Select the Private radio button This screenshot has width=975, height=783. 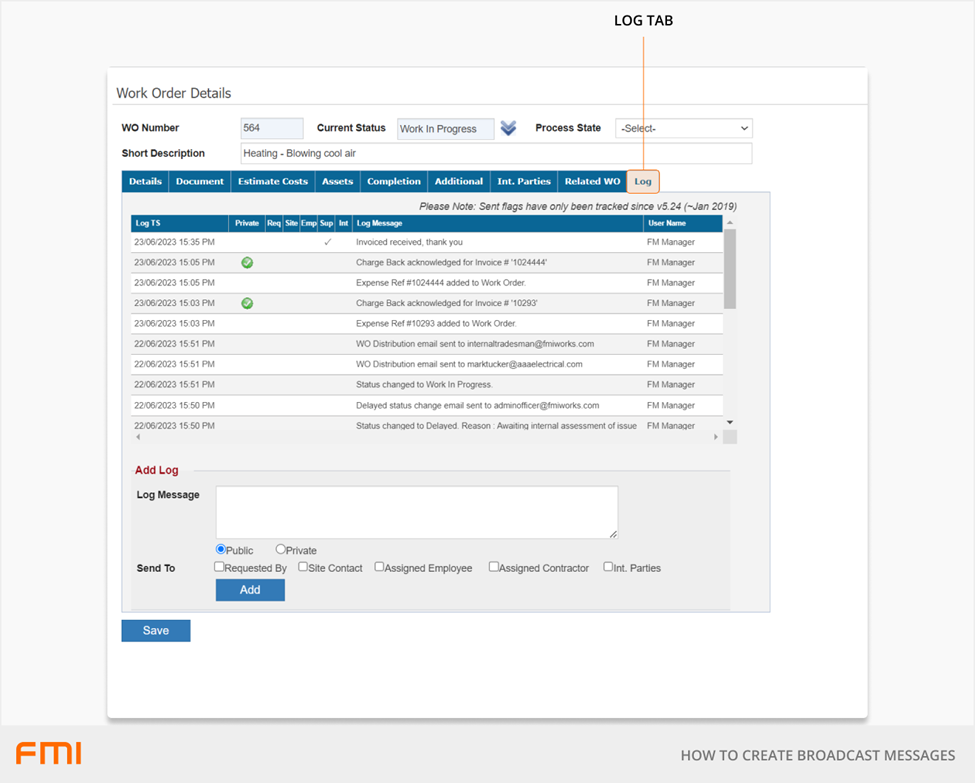point(281,549)
